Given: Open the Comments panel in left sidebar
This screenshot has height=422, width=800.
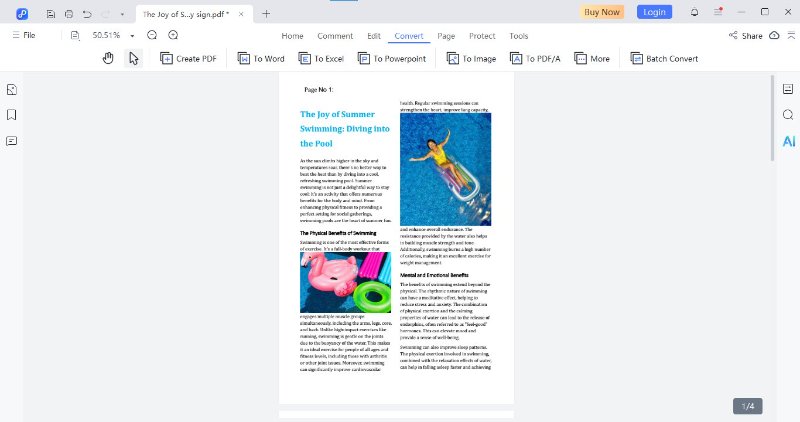Looking at the screenshot, I should 12,140.
